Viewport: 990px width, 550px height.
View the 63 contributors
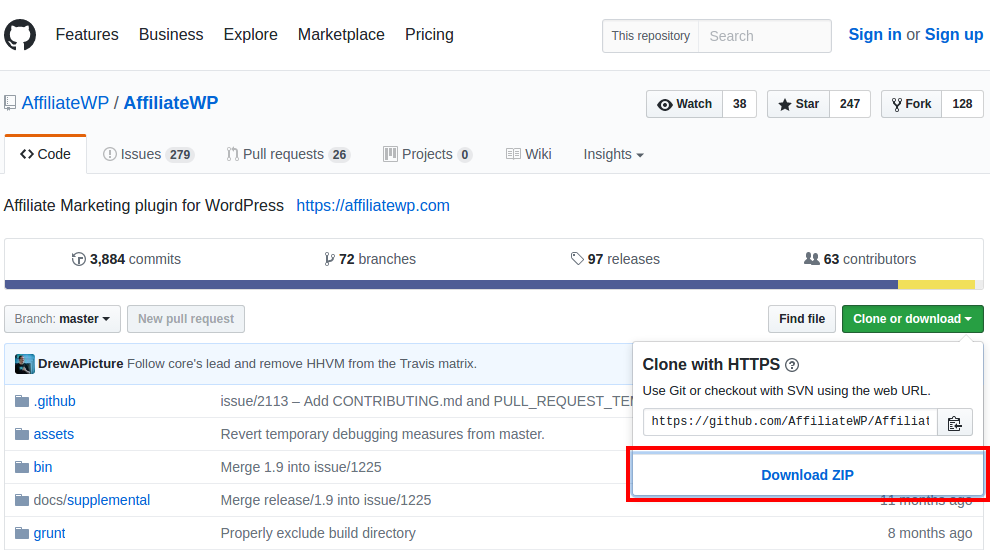point(860,259)
